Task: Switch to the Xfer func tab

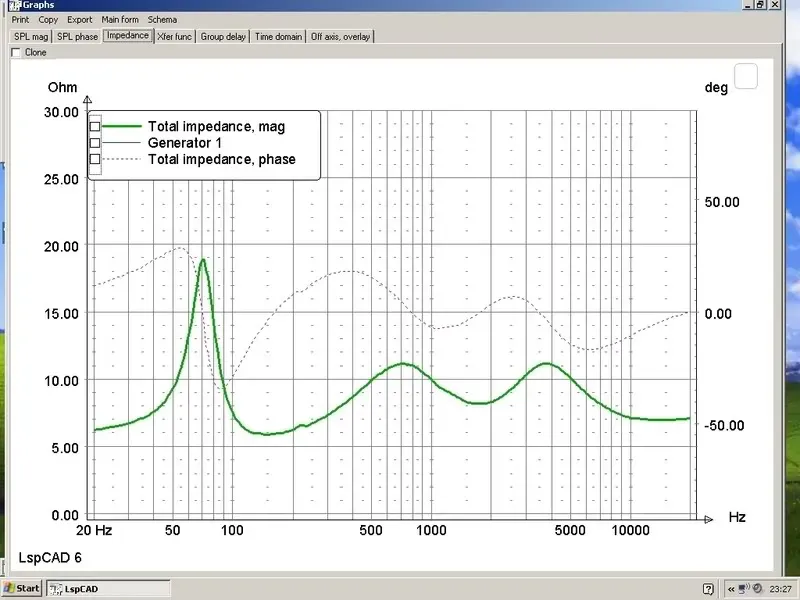Action: (x=174, y=37)
